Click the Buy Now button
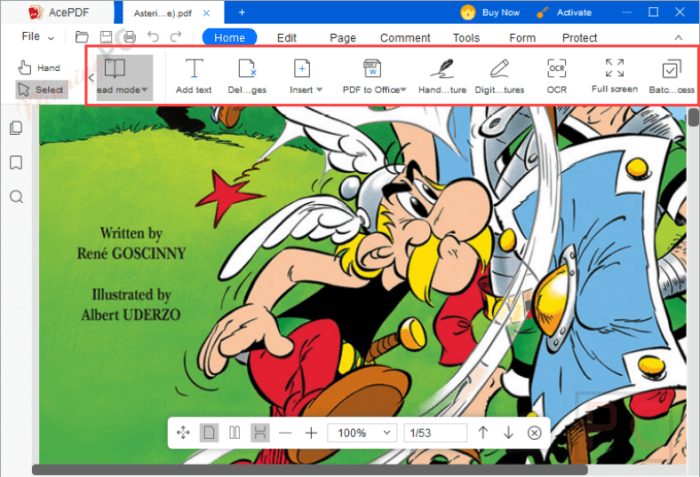The width and height of the screenshot is (700, 477). tap(490, 13)
